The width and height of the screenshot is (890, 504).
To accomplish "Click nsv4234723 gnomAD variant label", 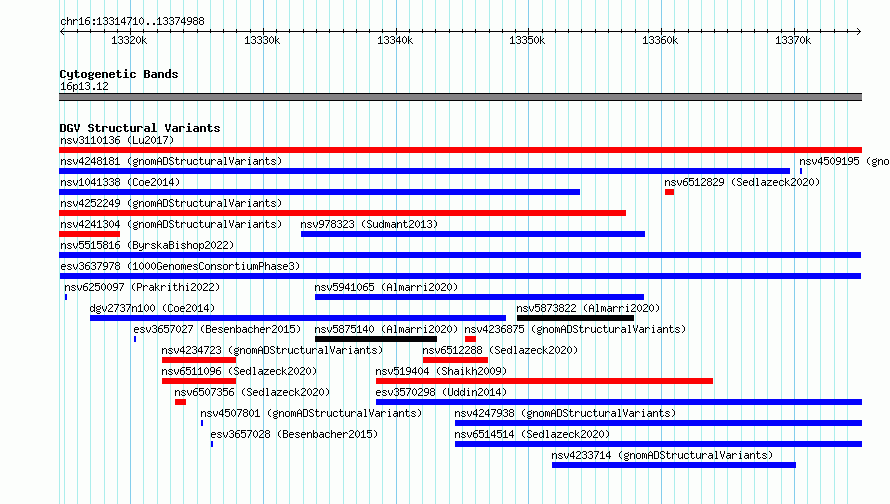I will (x=272, y=350).
